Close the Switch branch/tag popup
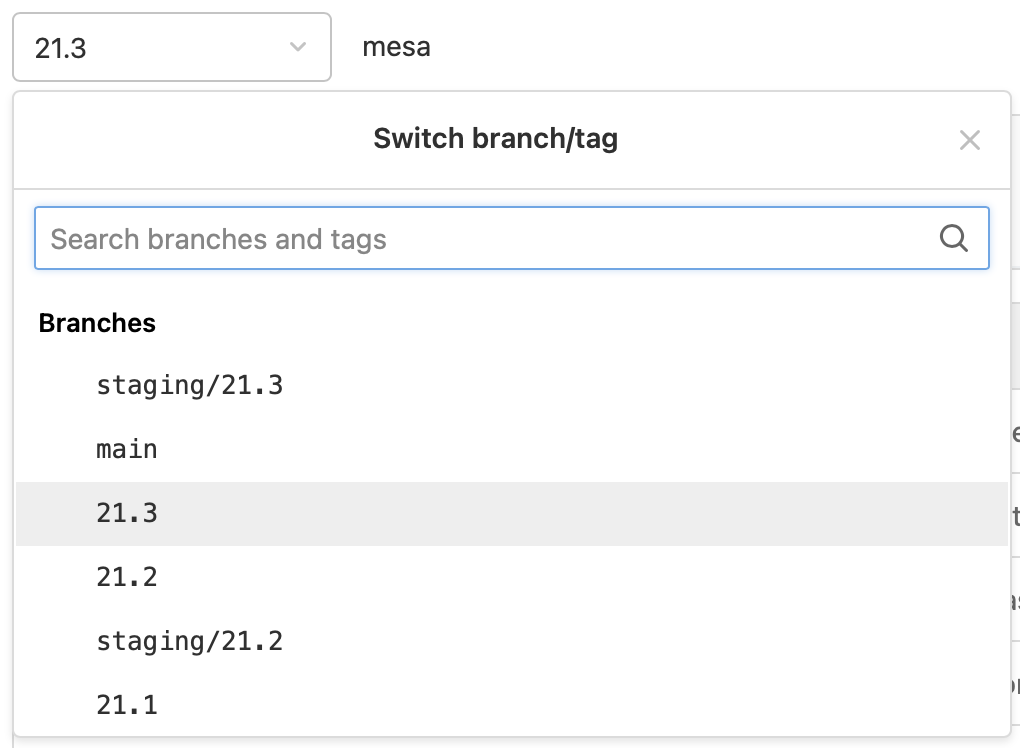1020x748 pixels. [969, 140]
